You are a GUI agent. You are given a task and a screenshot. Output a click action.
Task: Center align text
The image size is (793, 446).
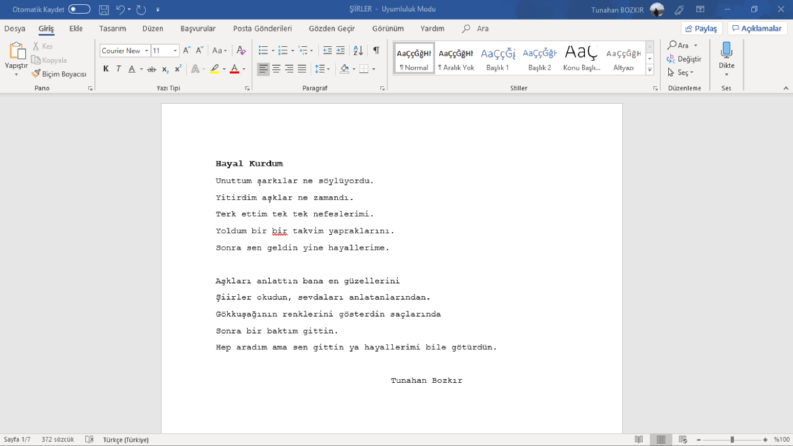tap(276, 69)
